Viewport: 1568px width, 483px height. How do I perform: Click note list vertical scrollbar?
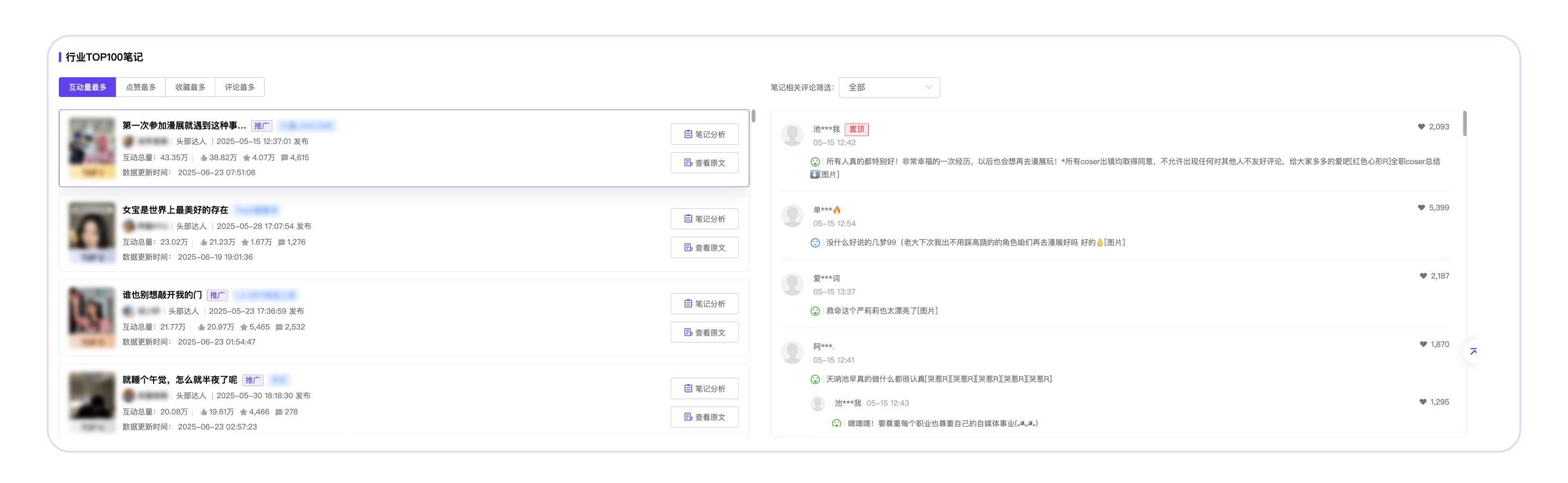[x=753, y=115]
